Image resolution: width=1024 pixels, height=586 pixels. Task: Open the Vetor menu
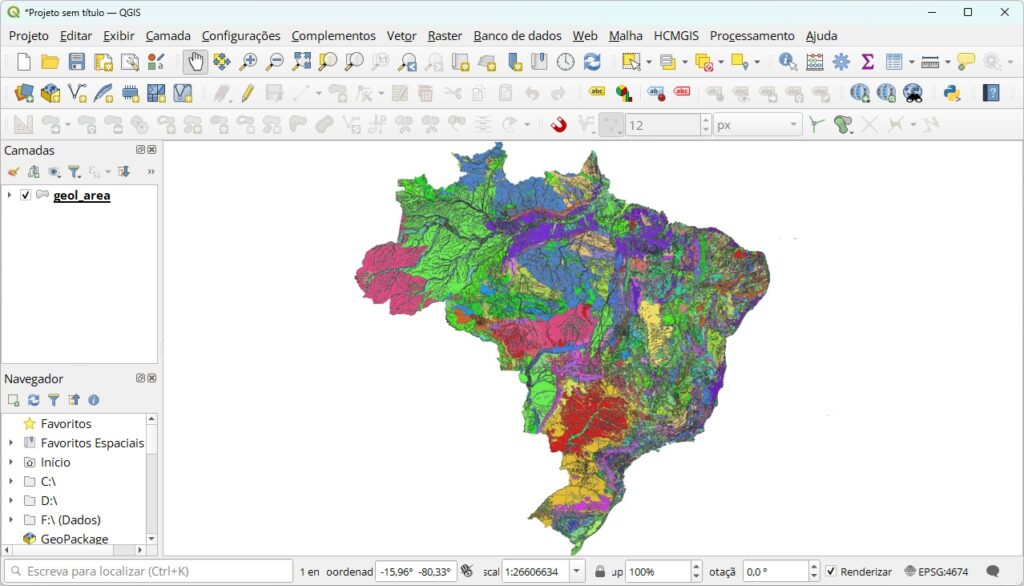pos(400,35)
